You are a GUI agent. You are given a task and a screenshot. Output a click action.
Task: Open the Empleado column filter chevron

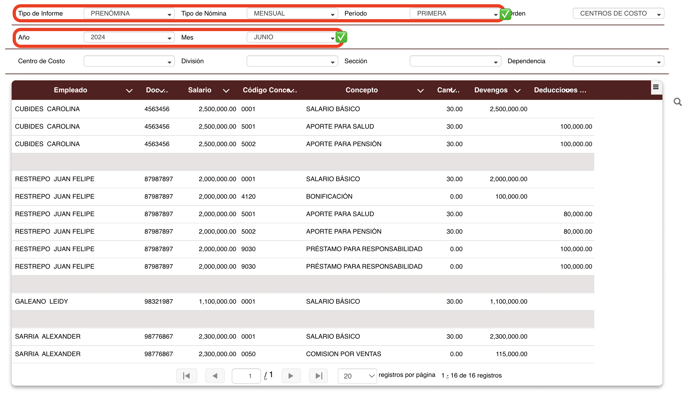[x=129, y=91]
